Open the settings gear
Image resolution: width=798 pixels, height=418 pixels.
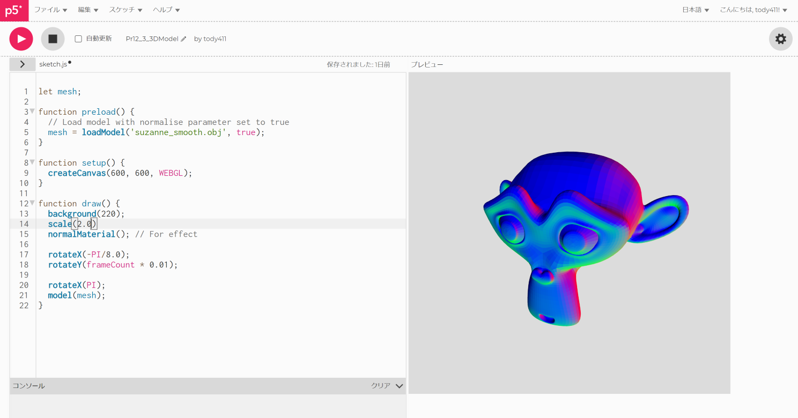point(780,39)
